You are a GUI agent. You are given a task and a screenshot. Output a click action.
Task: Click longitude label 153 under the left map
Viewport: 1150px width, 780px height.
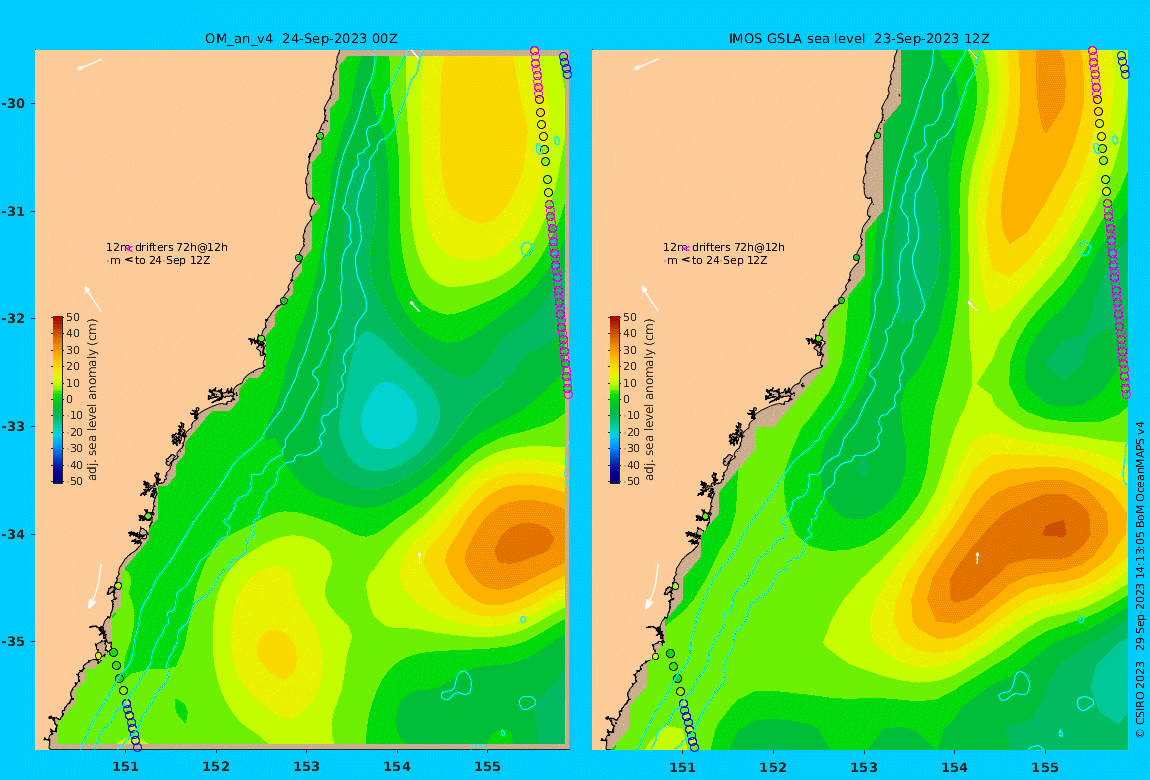click(x=307, y=767)
